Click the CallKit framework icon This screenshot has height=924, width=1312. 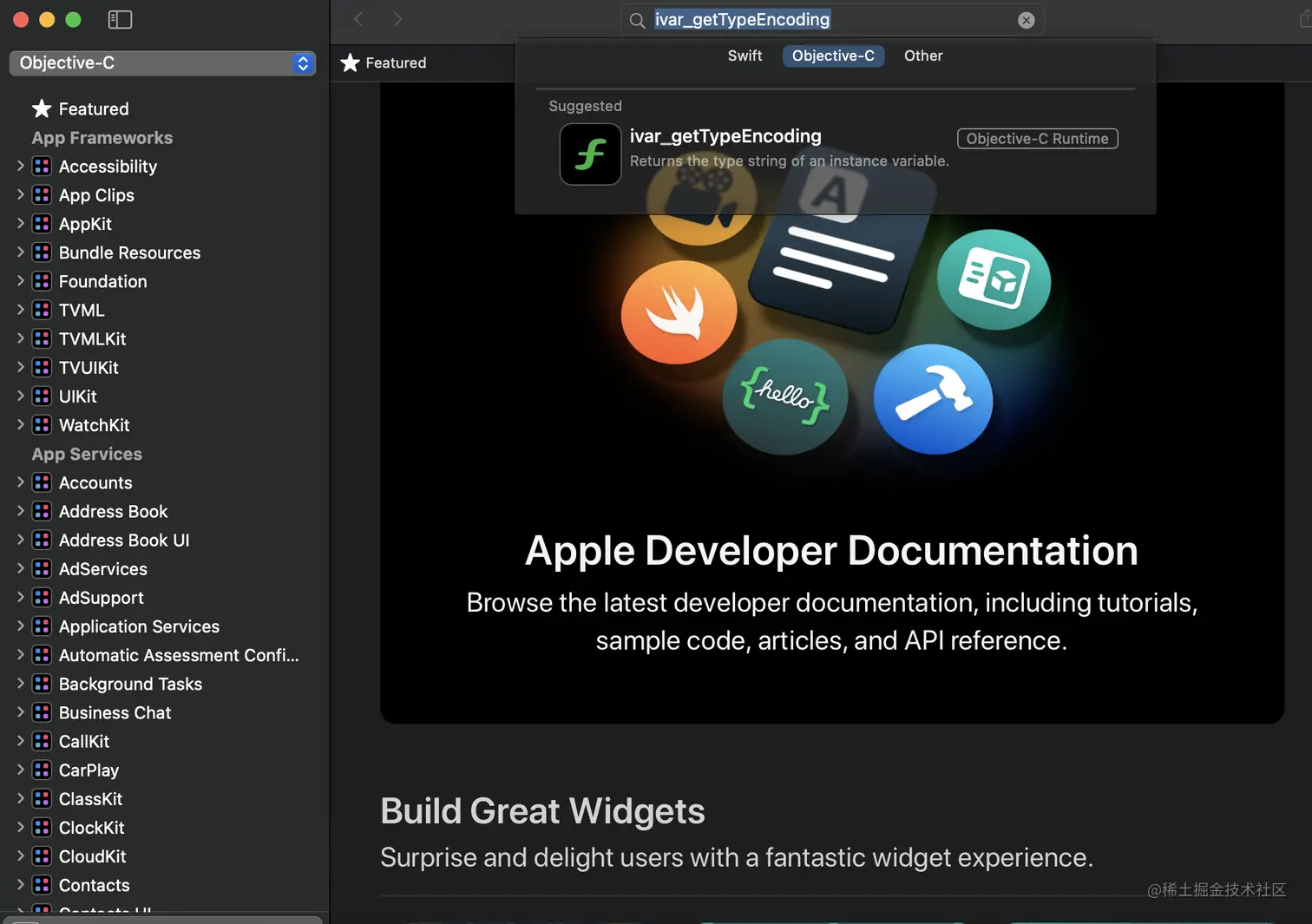[x=42, y=741]
